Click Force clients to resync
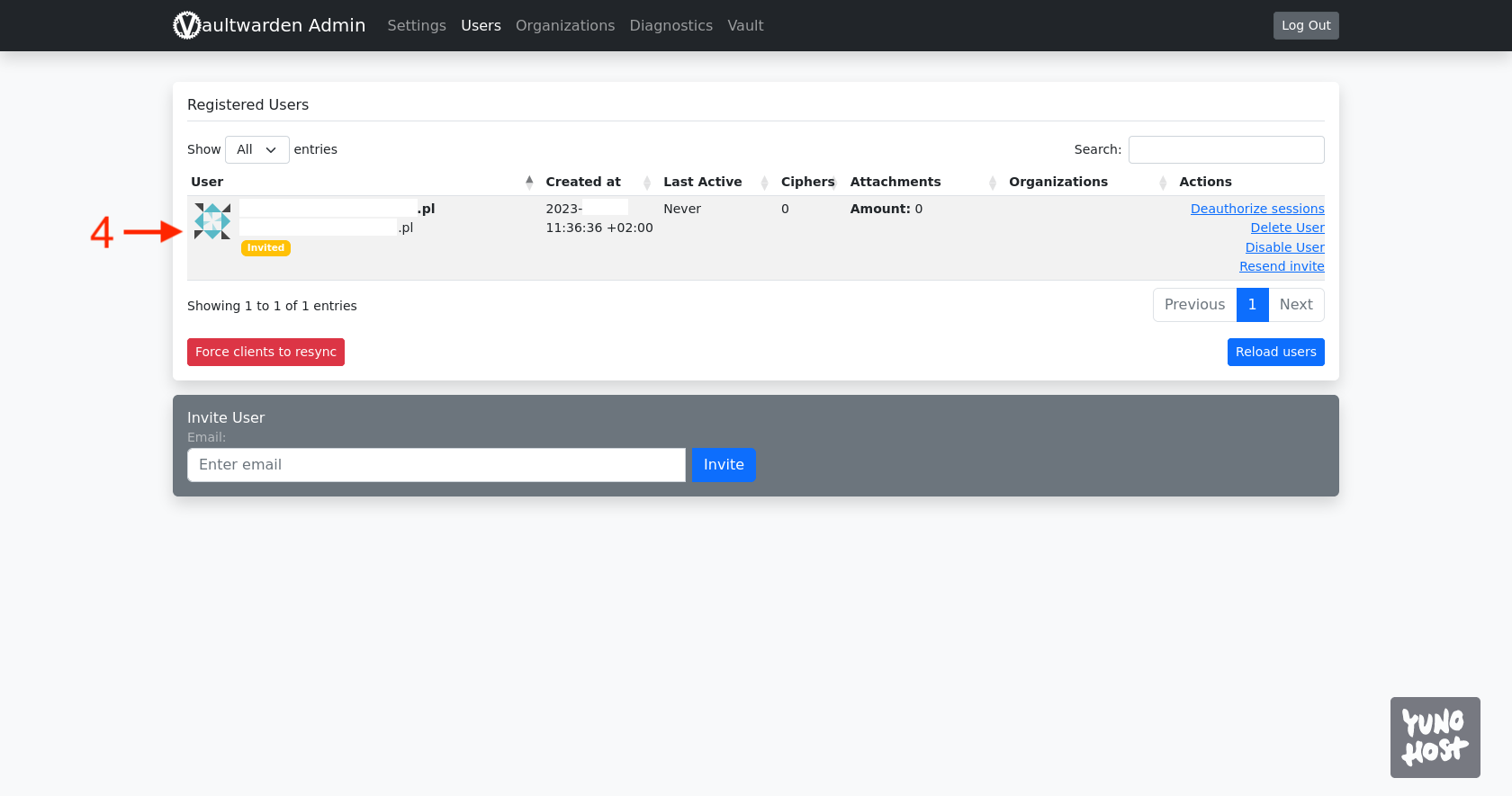The height and width of the screenshot is (796, 1512). point(265,352)
